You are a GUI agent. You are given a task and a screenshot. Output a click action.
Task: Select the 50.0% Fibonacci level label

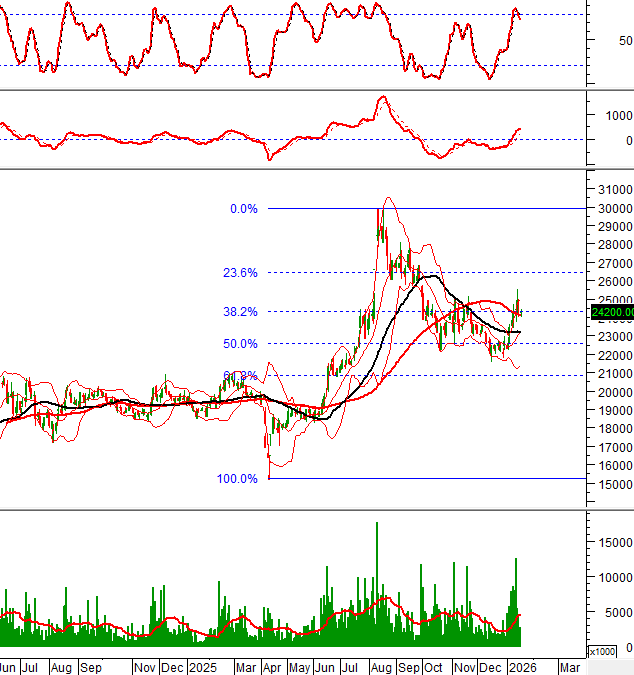point(240,344)
